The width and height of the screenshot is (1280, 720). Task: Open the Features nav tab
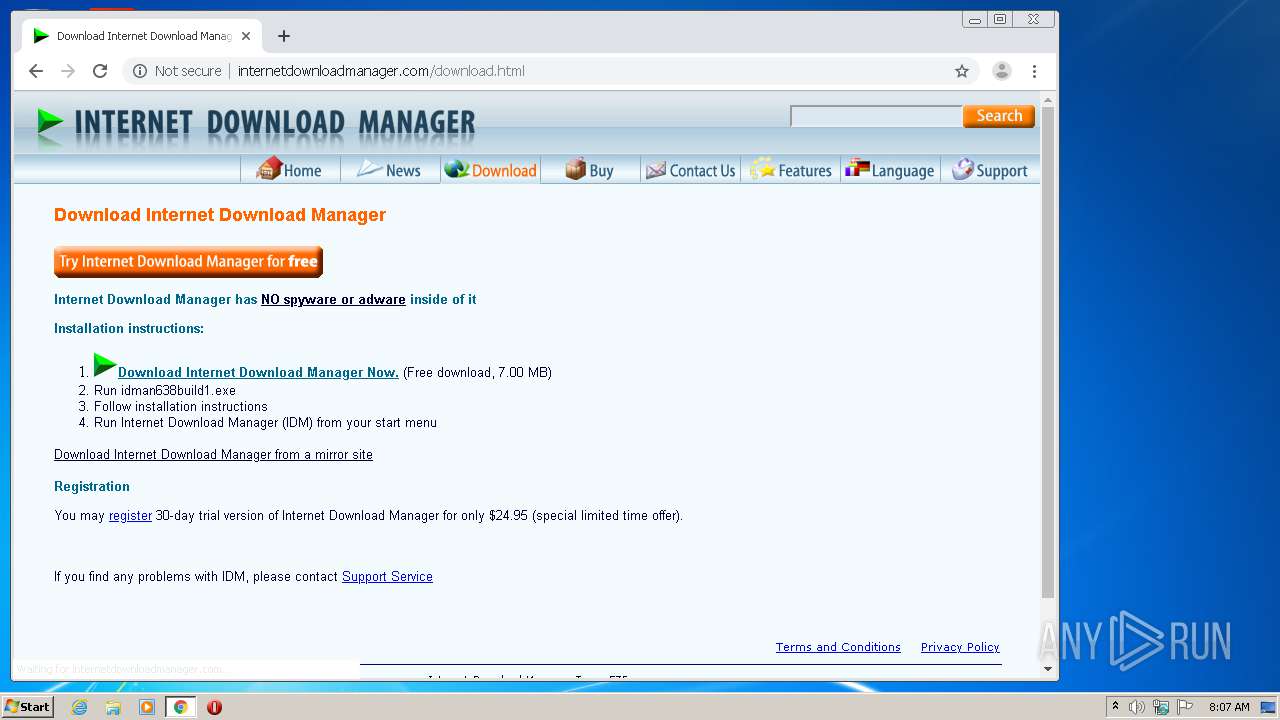(791, 170)
